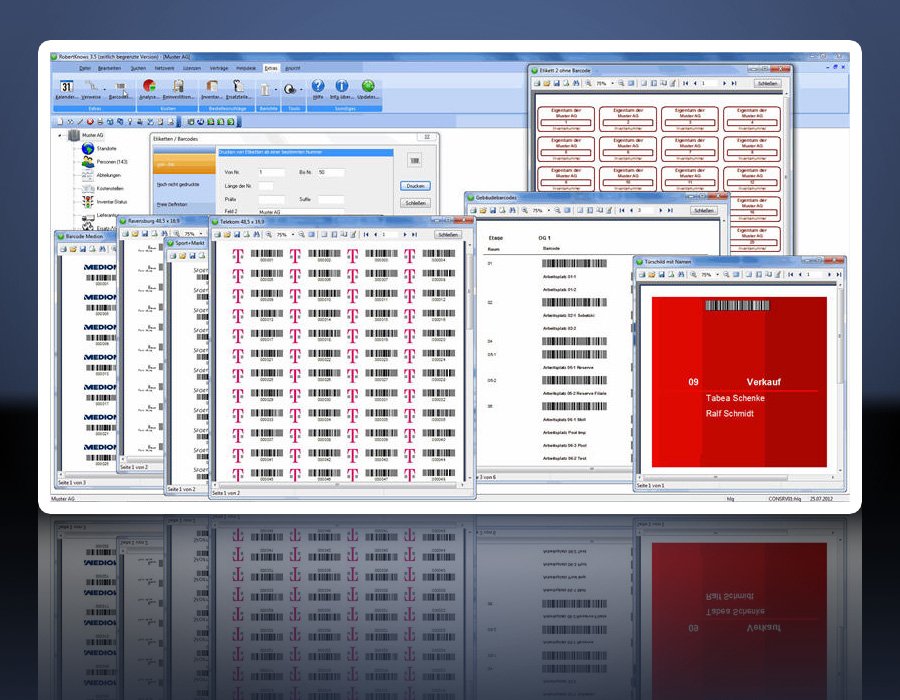Click the Suffix input field
This screenshot has width=900, height=700.
tap(331, 199)
